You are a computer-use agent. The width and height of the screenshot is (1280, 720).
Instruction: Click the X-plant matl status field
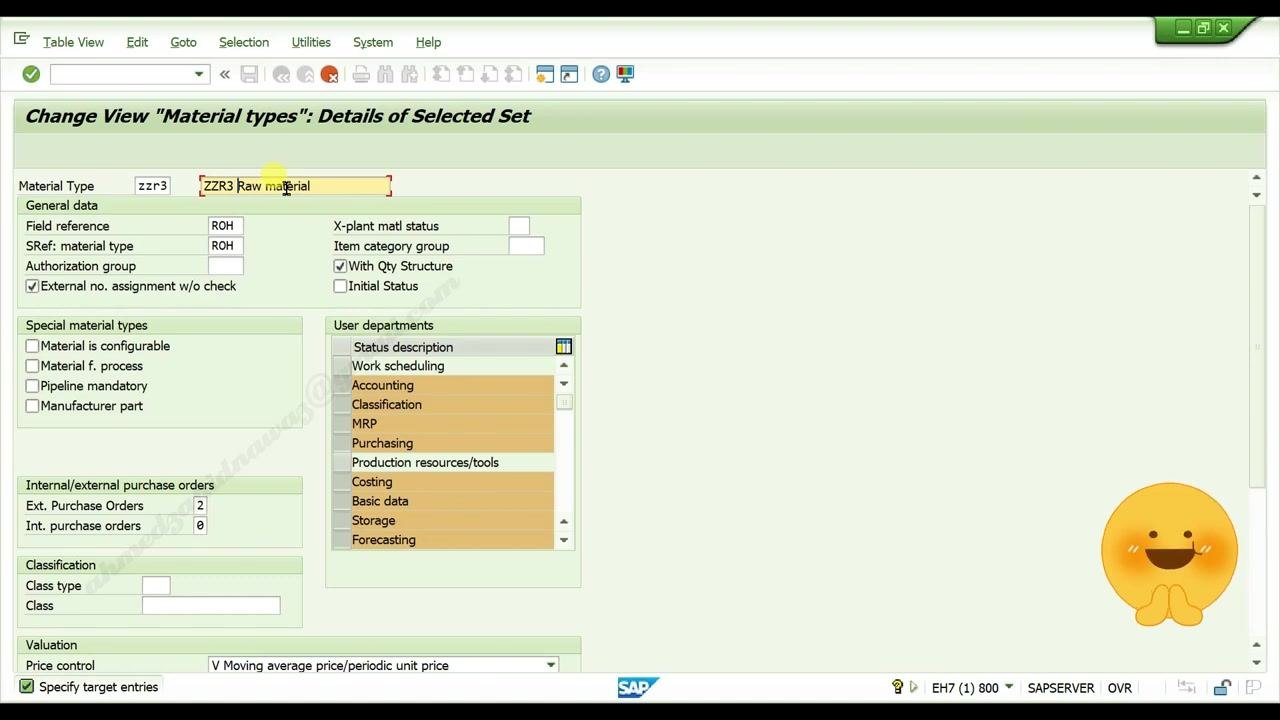point(519,226)
